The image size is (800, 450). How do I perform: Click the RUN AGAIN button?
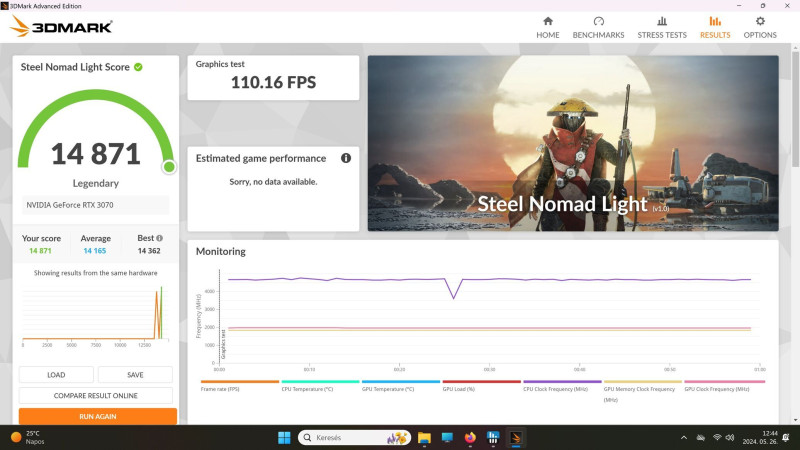point(97,416)
